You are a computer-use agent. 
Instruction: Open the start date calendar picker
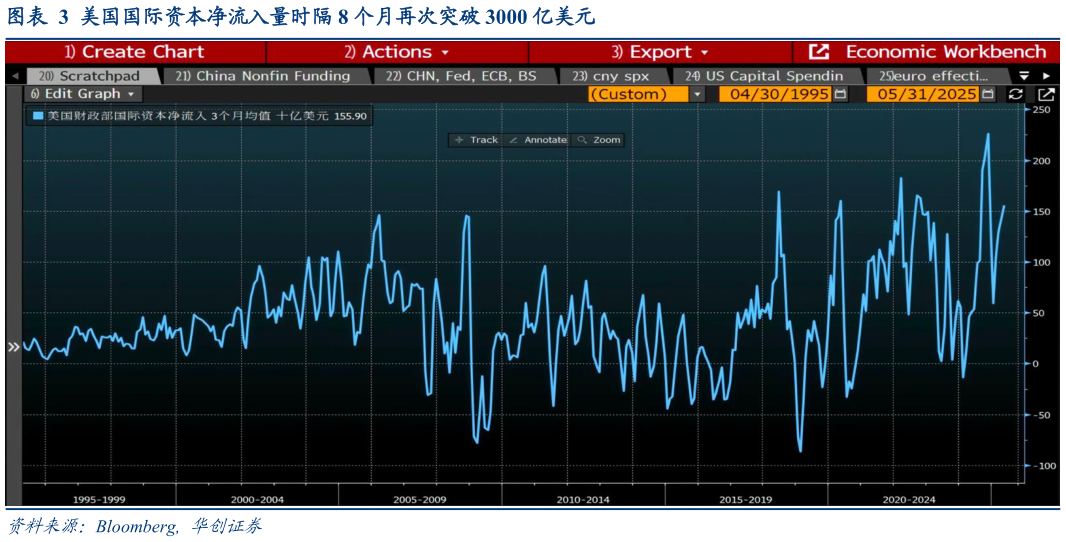(x=840, y=94)
